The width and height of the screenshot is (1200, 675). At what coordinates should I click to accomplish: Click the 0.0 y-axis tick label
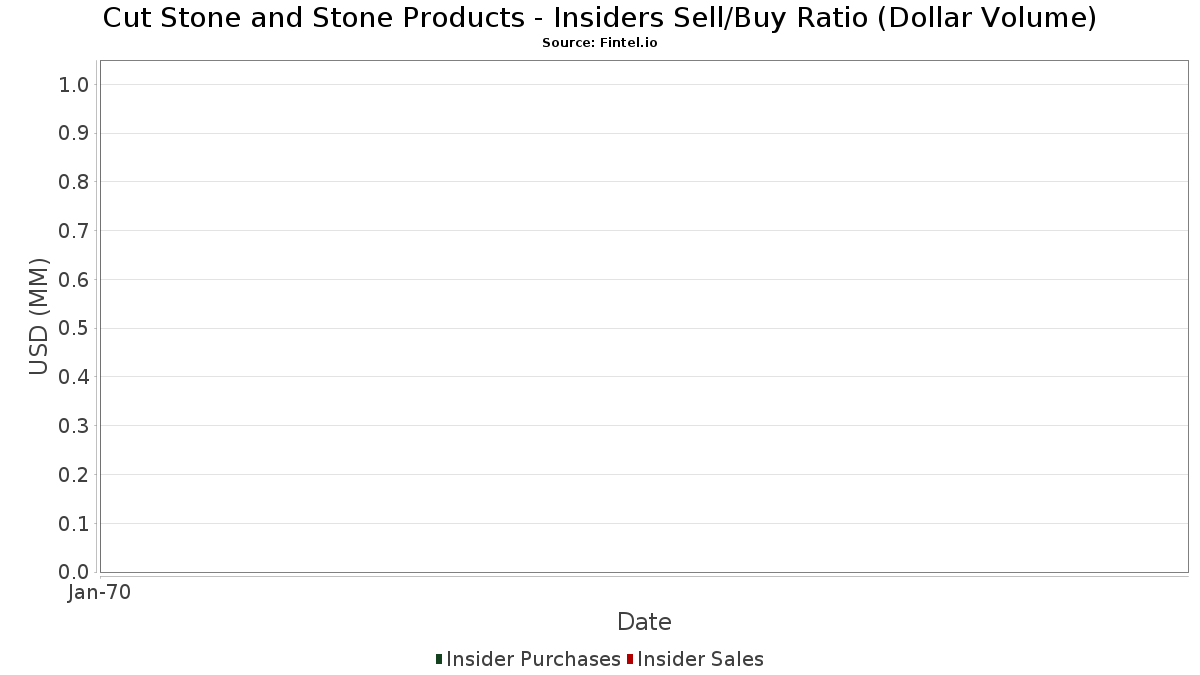pos(75,572)
